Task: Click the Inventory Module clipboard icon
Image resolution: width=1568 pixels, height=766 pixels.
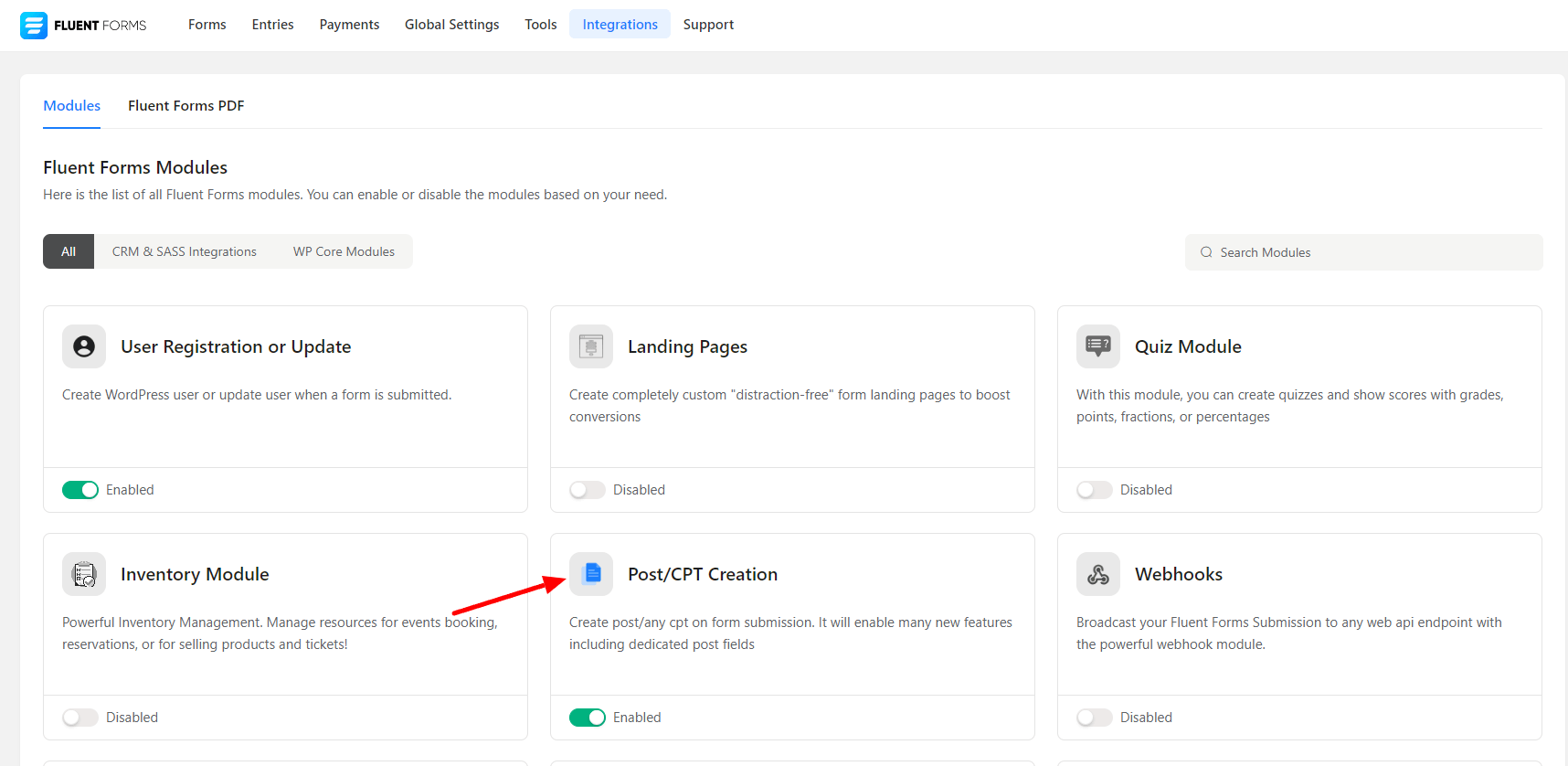Action: [x=84, y=574]
